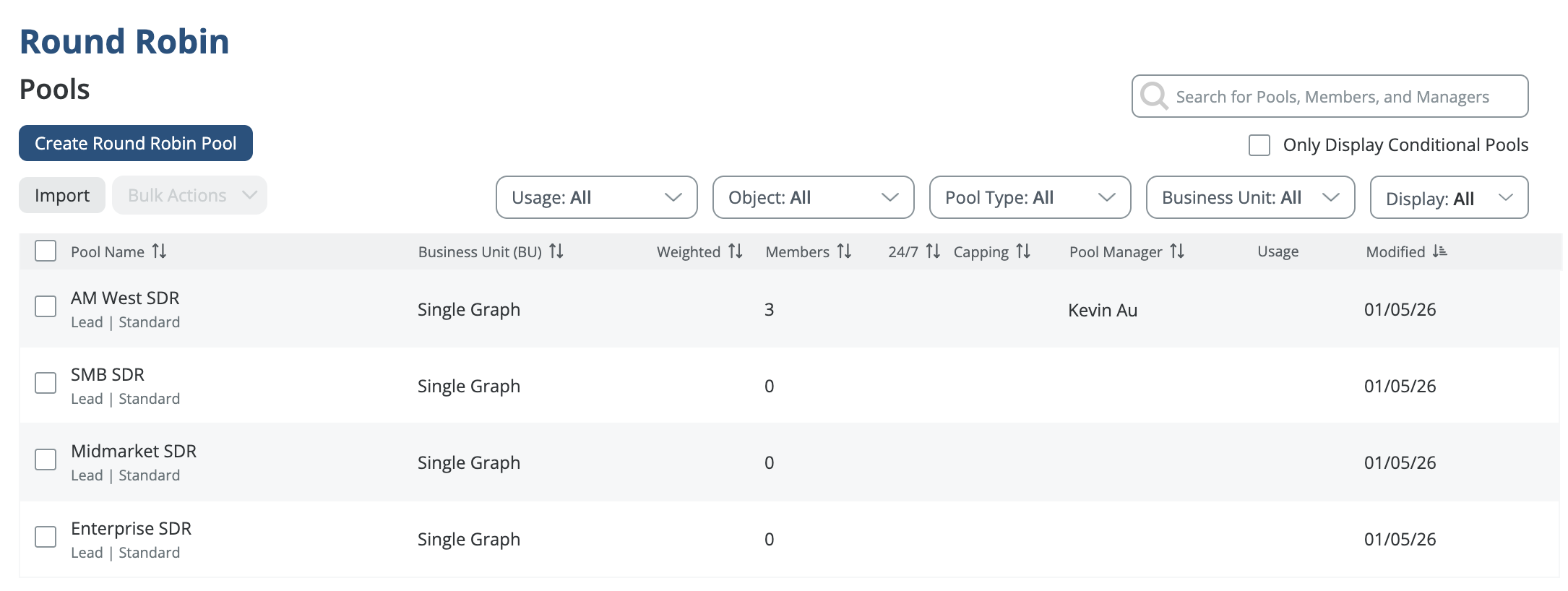This screenshot has width=1568, height=591.
Task: Enable Only Display Conditional Pools checkbox
Action: click(1259, 145)
